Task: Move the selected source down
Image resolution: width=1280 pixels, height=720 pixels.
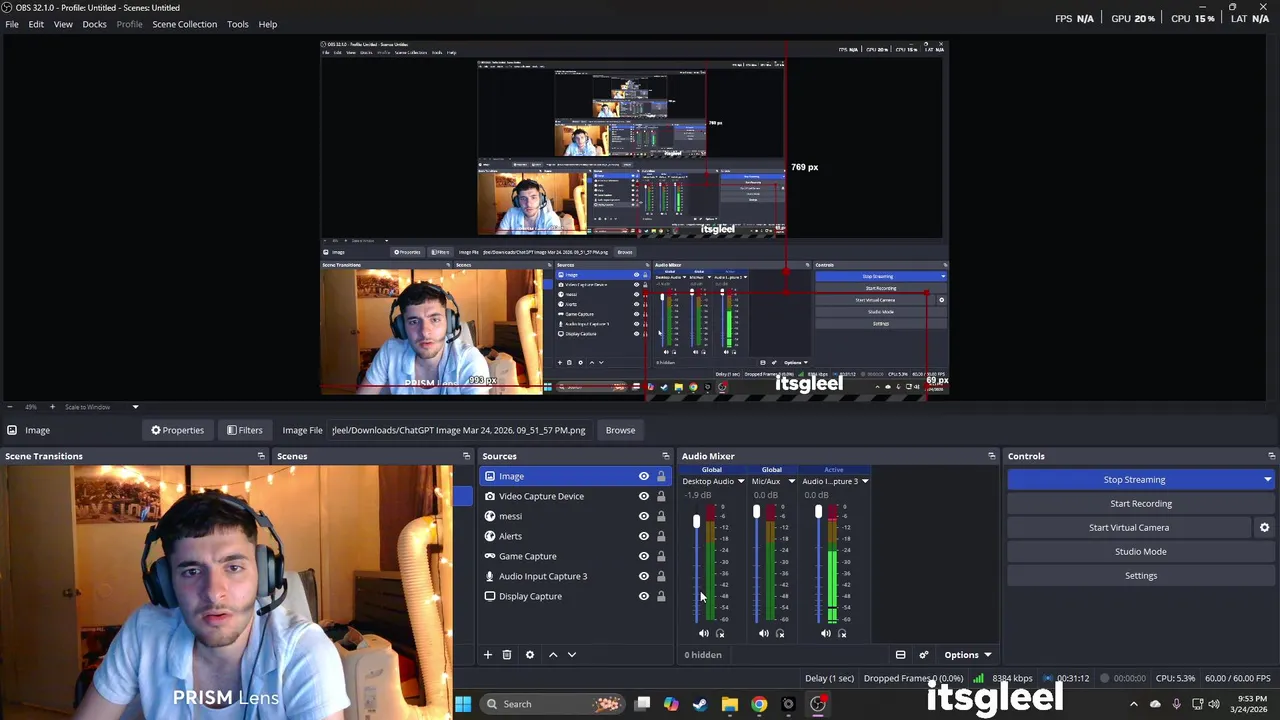Action: tap(572, 655)
